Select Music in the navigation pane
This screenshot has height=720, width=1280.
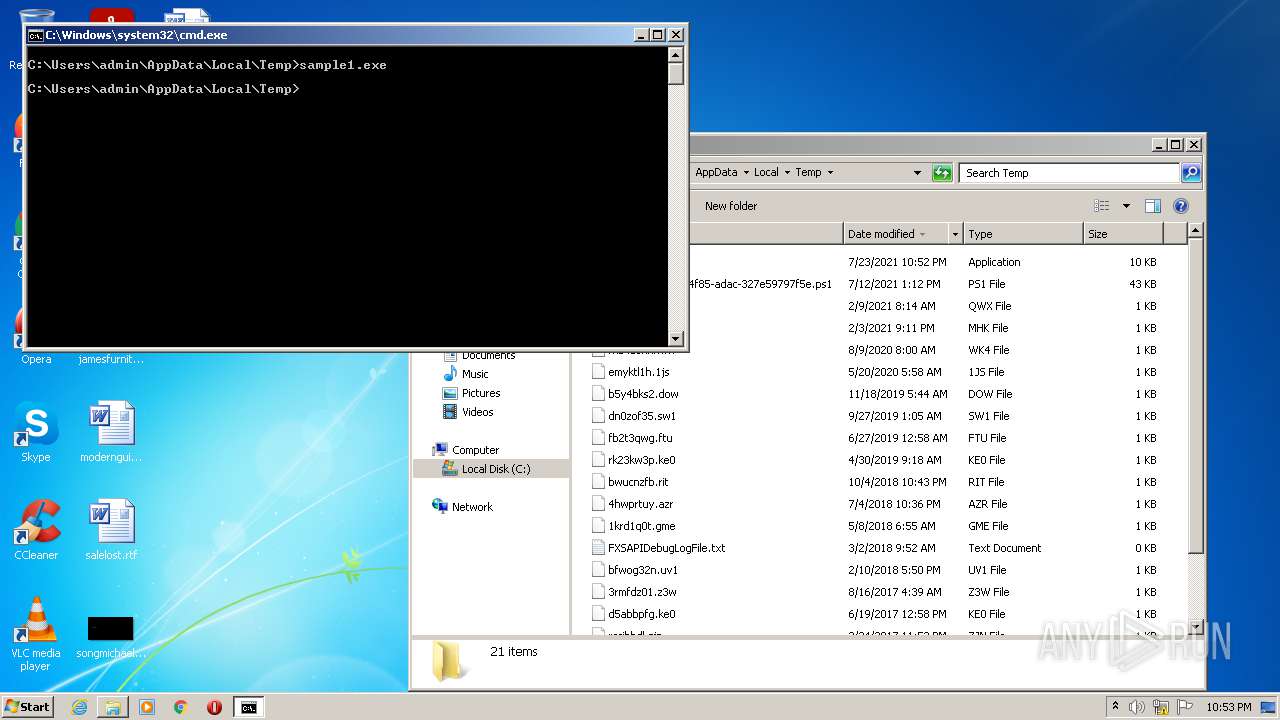[x=475, y=374]
